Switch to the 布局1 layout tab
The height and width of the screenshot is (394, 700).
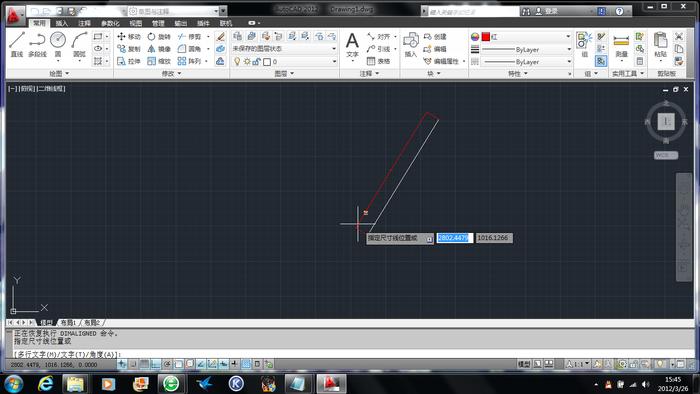tap(68, 322)
